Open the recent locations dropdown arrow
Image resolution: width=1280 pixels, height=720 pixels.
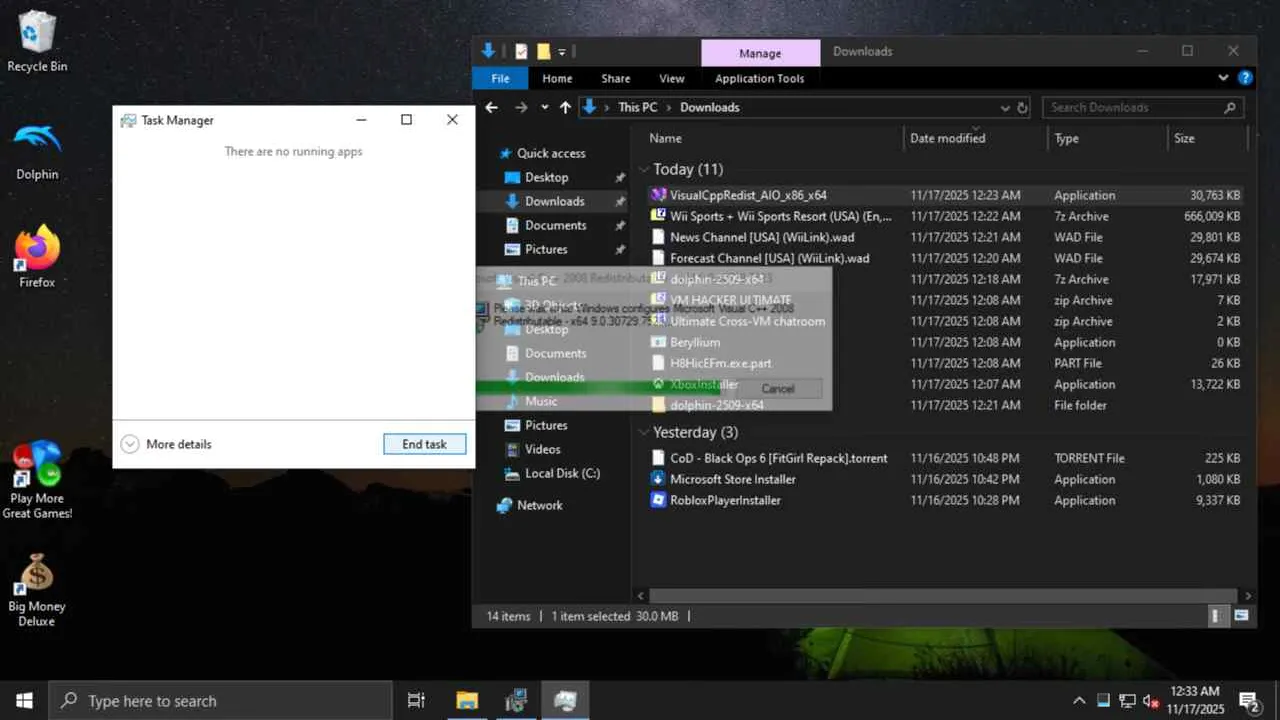tap(544, 107)
